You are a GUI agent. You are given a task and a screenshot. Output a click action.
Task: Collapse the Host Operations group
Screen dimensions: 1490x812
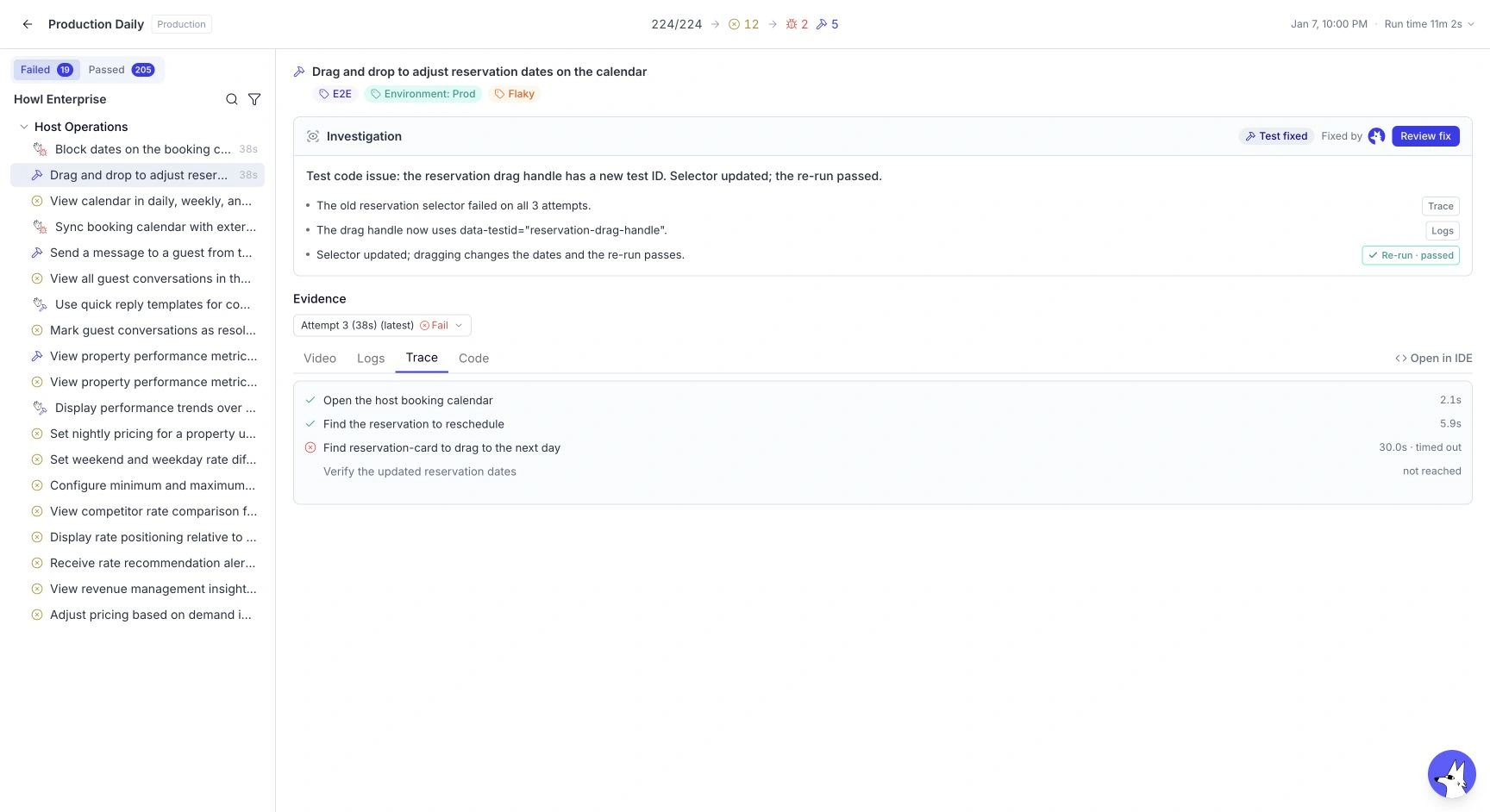pos(24,127)
